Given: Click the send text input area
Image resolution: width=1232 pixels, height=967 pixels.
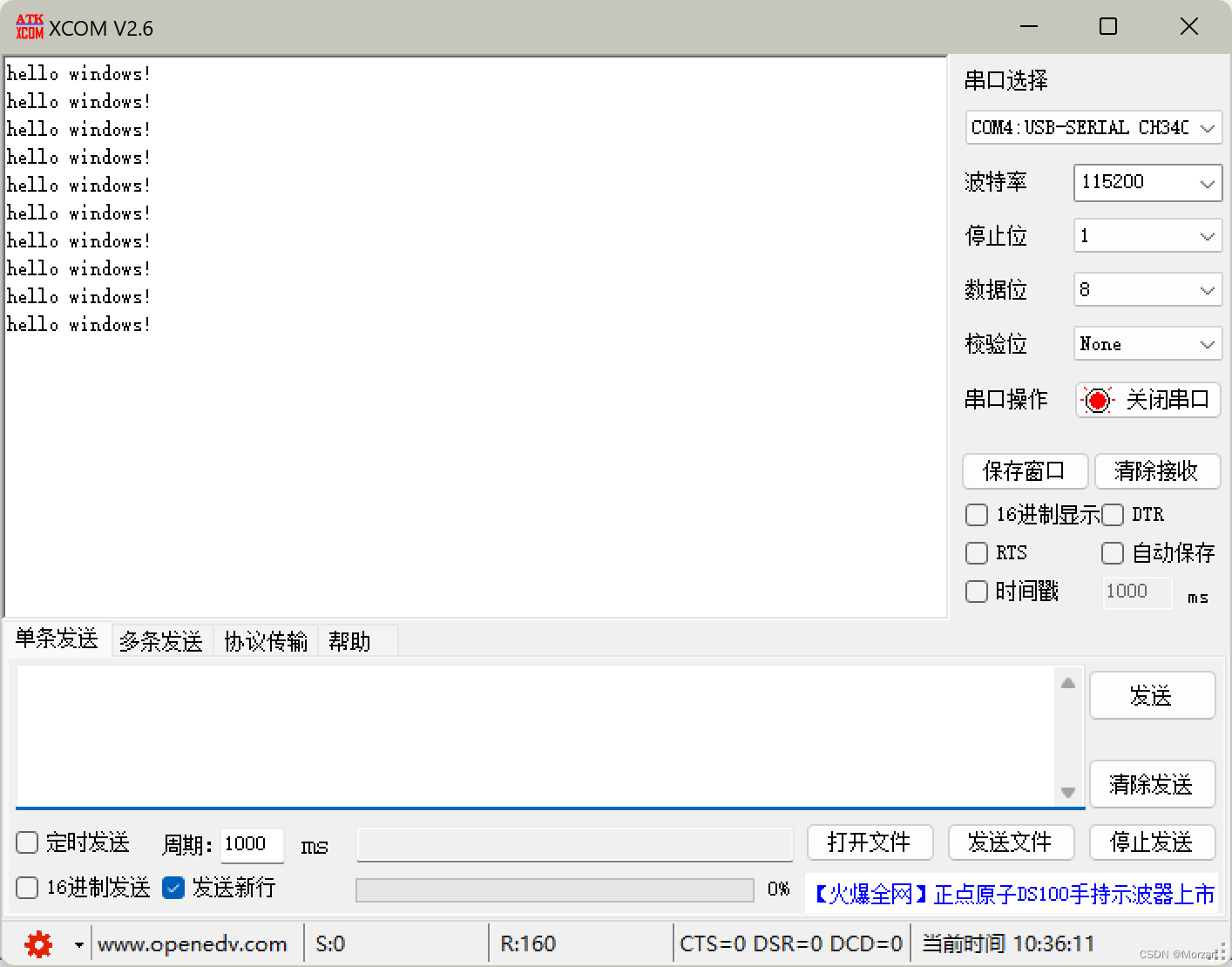Looking at the screenshot, I should (535, 736).
